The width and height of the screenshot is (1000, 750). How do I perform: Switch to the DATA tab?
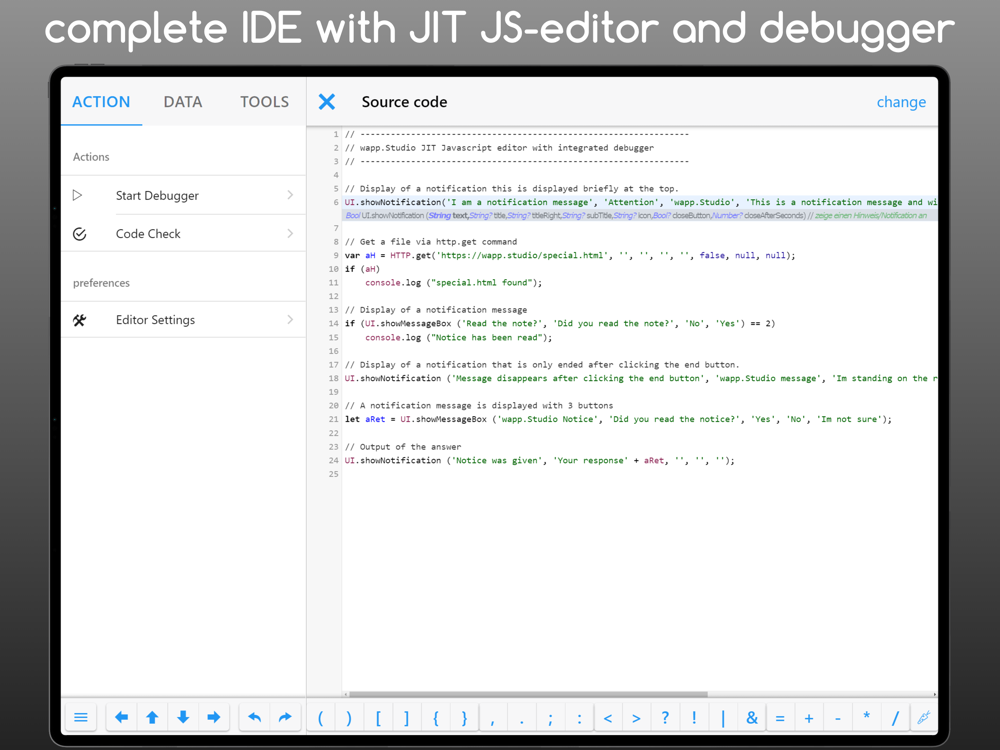(183, 102)
